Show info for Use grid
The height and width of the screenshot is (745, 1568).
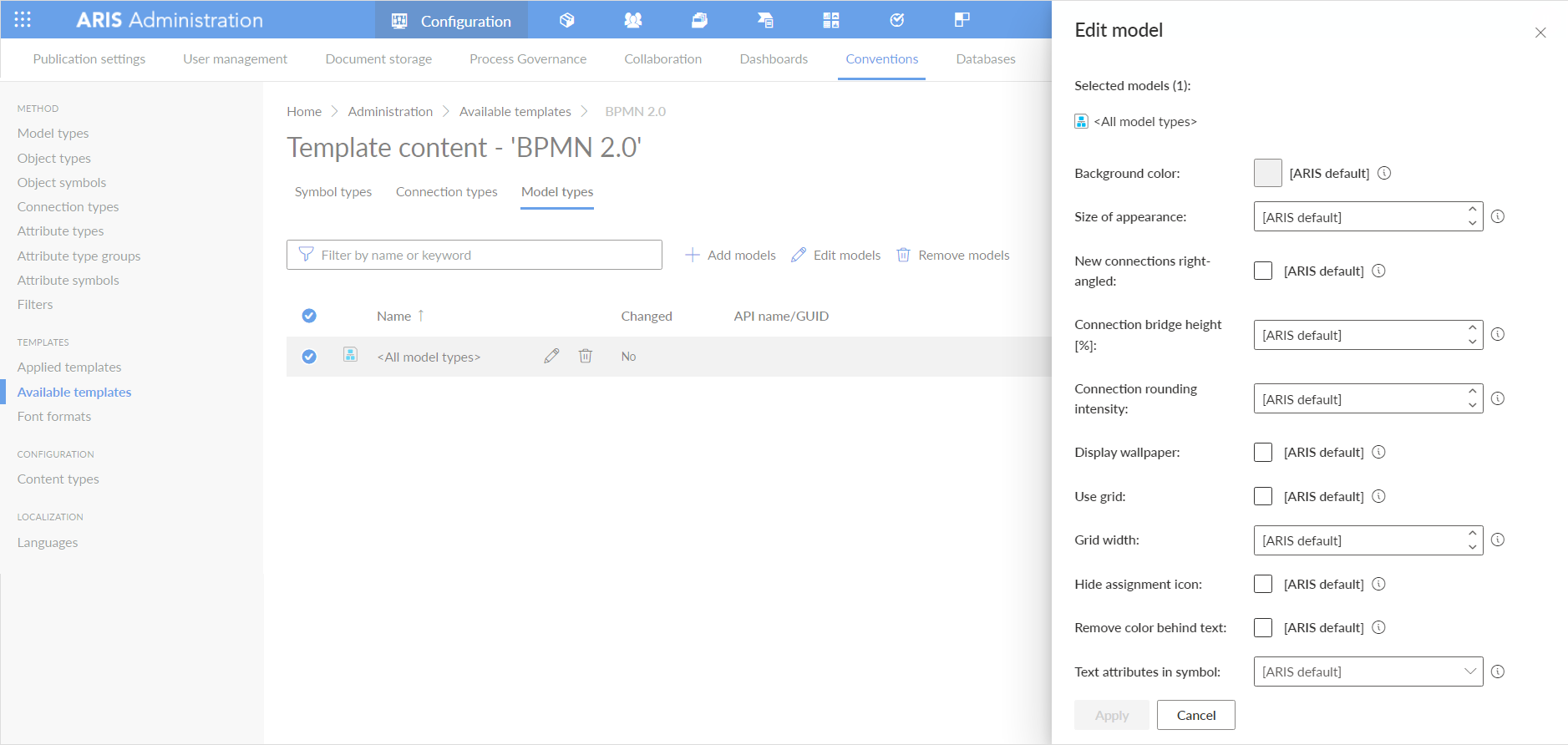coord(1379,496)
